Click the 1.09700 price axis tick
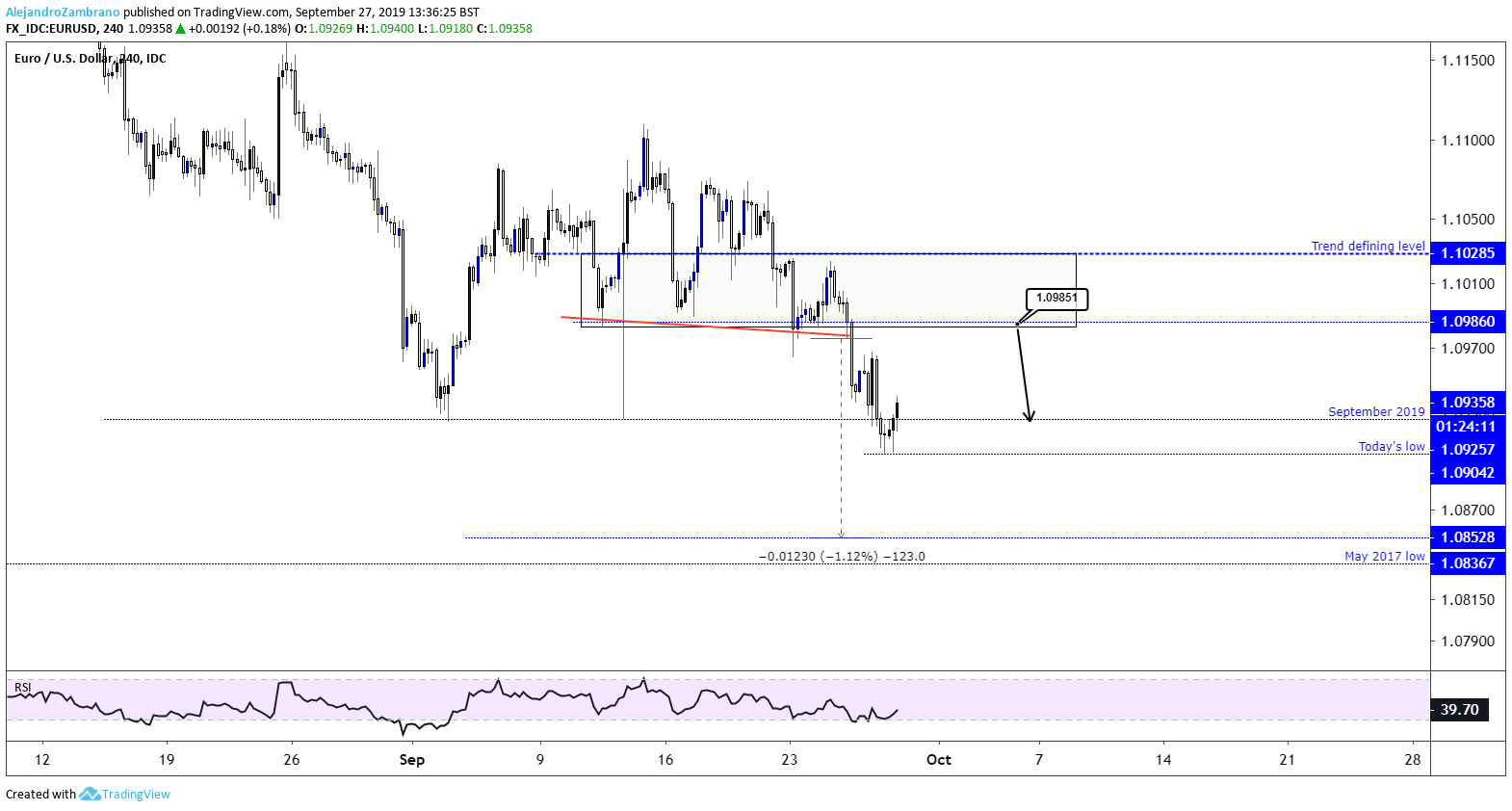 [1468, 349]
